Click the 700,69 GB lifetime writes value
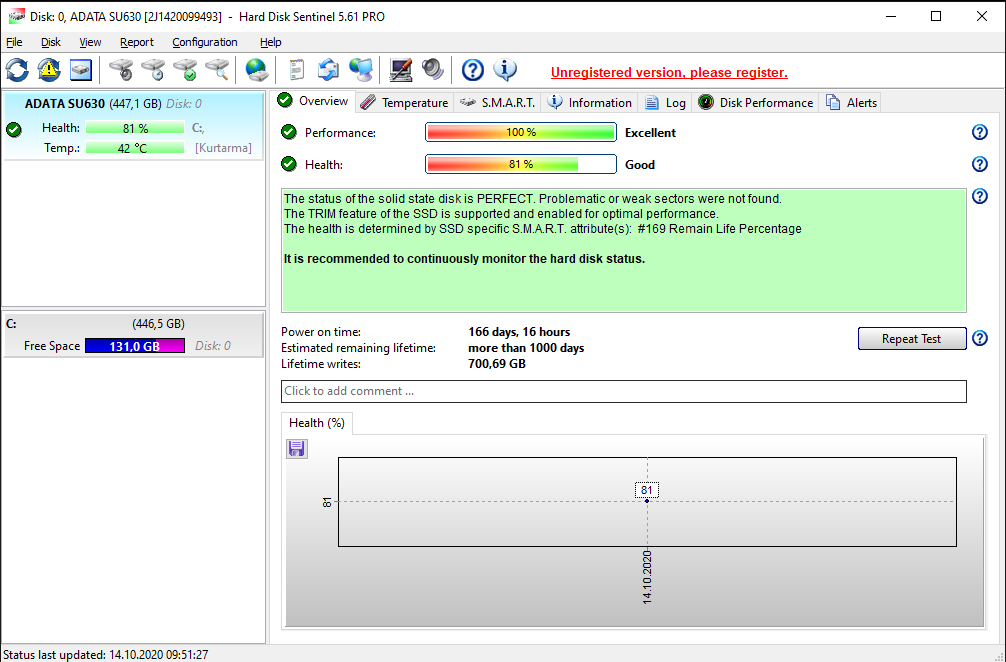Screen dimensions: 1006x662 pyautogui.click(x=497, y=364)
